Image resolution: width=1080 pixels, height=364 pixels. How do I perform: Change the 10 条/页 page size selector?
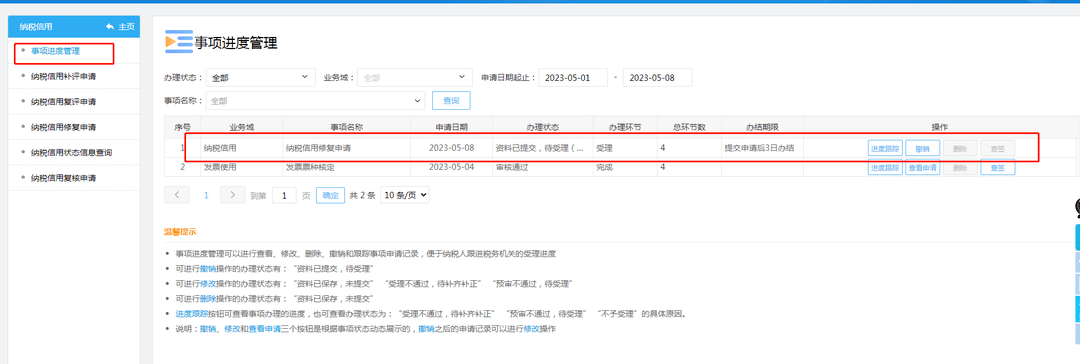404,195
